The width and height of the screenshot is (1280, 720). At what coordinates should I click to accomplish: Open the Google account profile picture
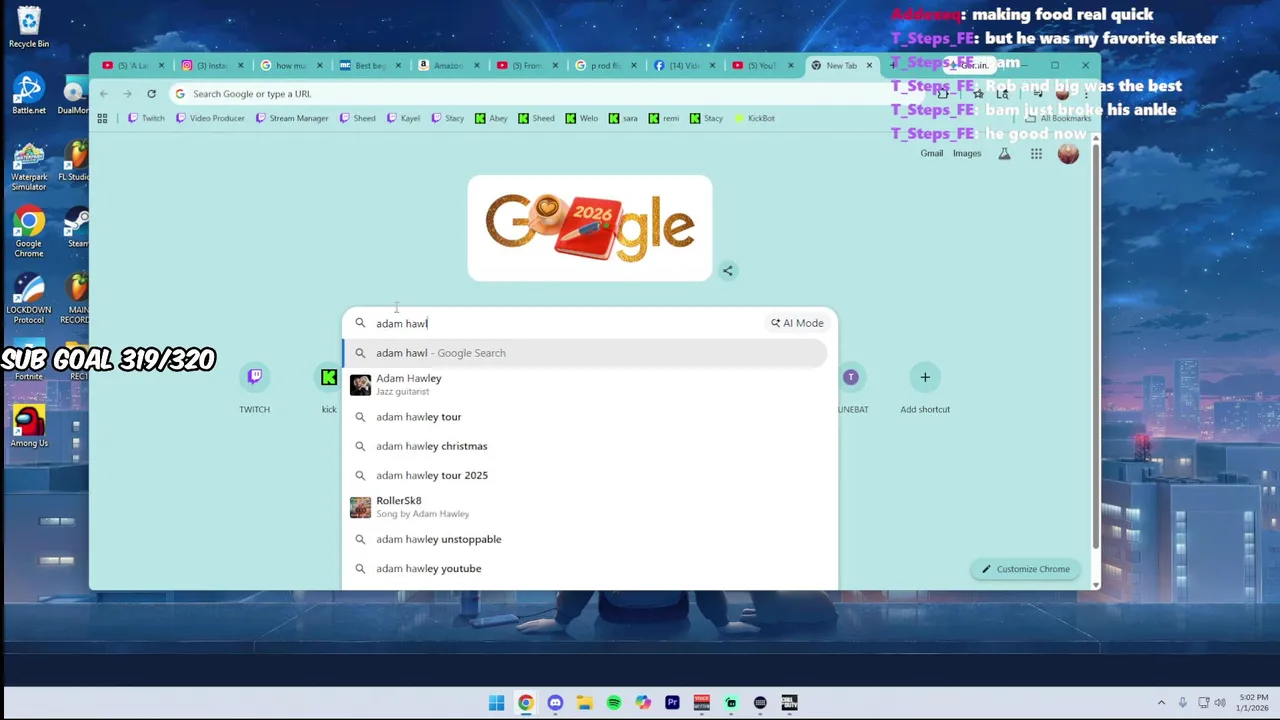1068,153
